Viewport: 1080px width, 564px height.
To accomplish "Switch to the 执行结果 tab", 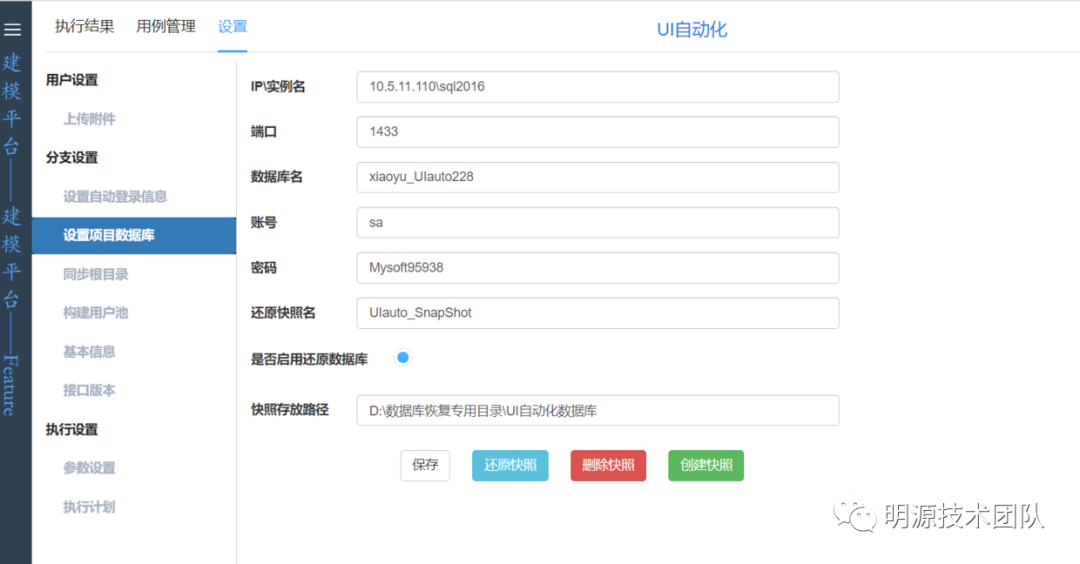I will click(85, 27).
